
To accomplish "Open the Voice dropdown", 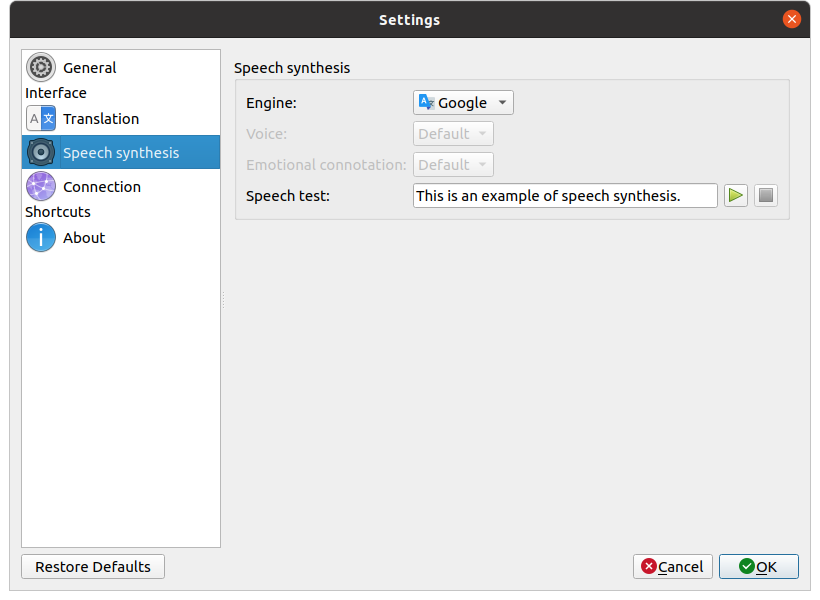I will coord(453,134).
